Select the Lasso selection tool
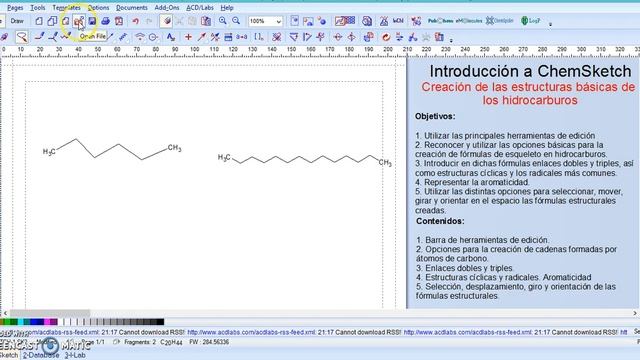The image size is (640, 360). coord(21,37)
